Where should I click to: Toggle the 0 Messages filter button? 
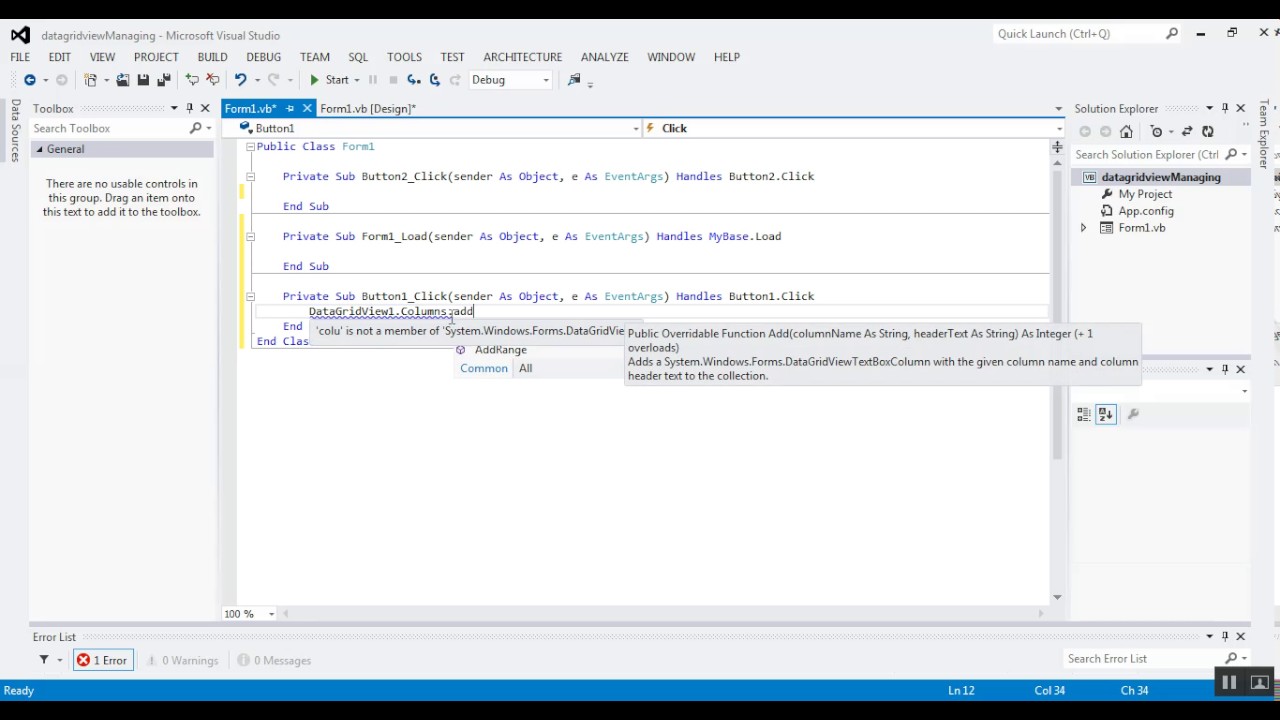coord(274,660)
